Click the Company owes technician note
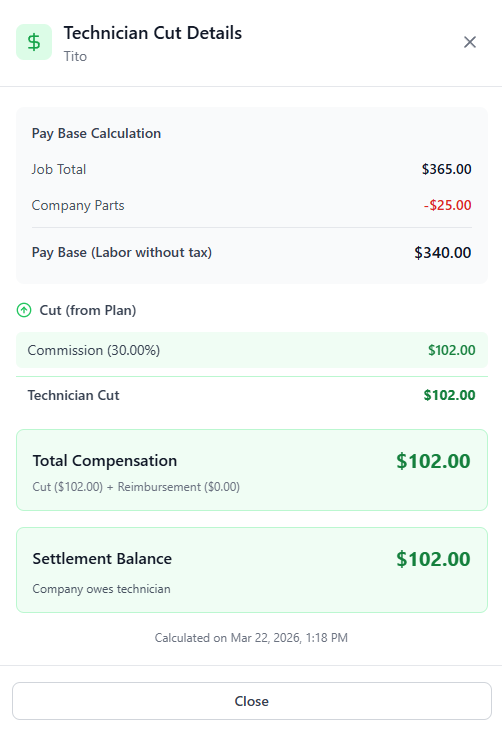502x732 pixels. [x=101, y=589]
